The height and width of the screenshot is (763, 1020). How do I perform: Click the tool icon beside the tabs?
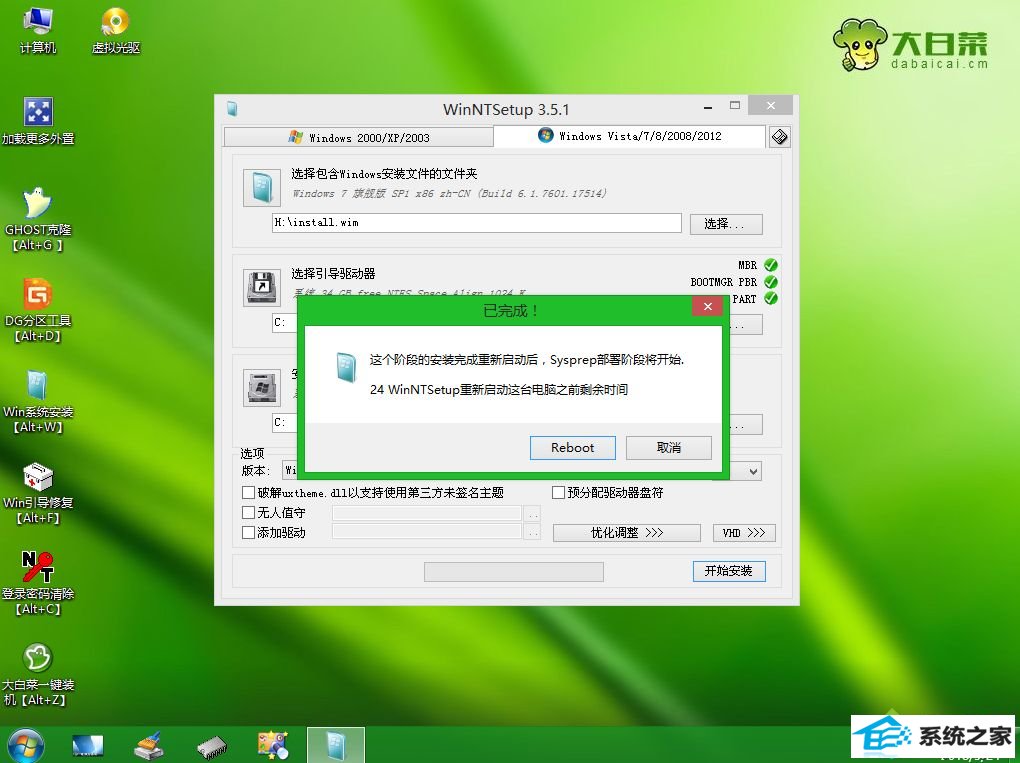tap(779, 137)
